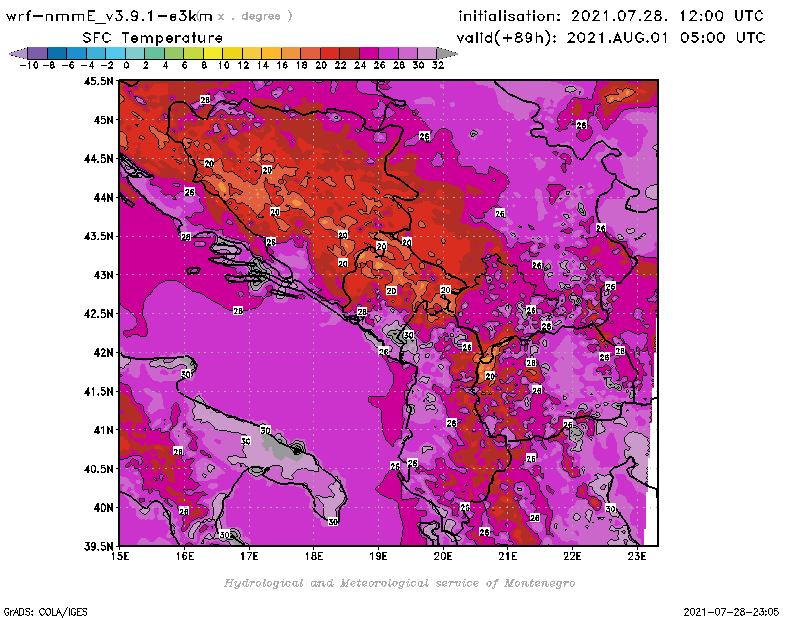Click the green 4 to 6 legend swatch
Screen dimensions: 800x618
pyautogui.click(x=174, y=53)
